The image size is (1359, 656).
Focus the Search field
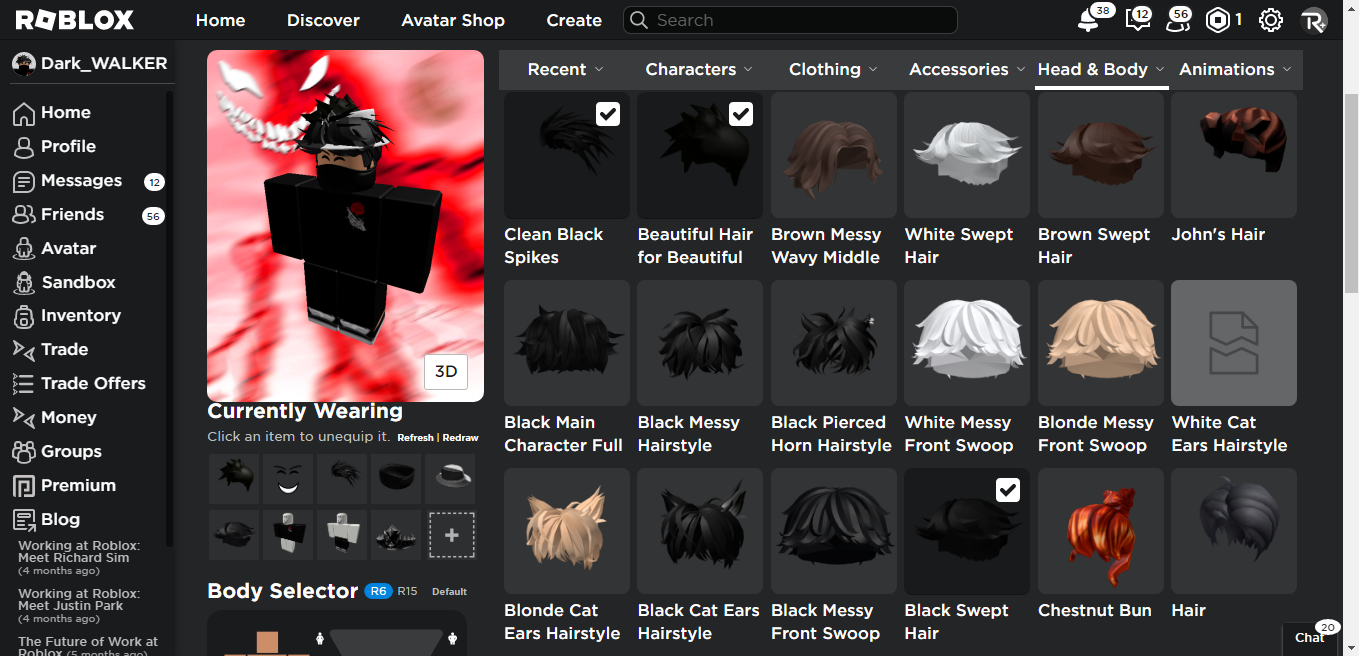(x=790, y=20)
